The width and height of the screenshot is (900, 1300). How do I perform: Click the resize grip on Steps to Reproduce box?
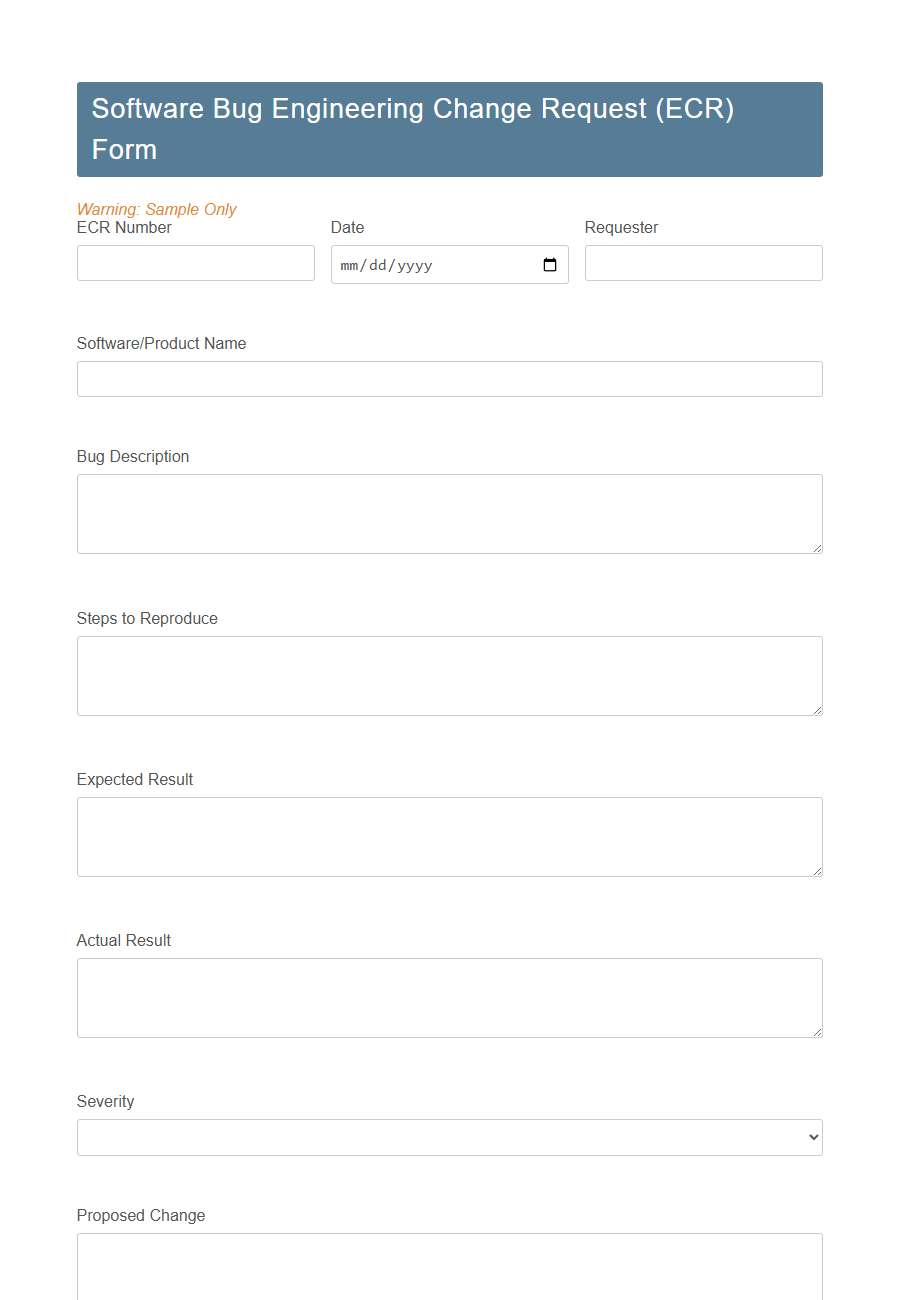click(817, 709)
